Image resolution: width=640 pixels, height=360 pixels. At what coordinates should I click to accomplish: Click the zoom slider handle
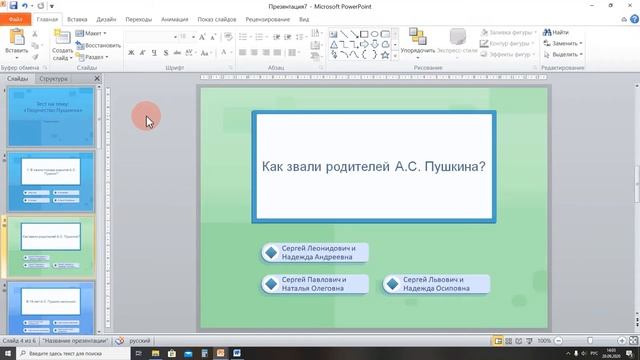tap(590, 340)
